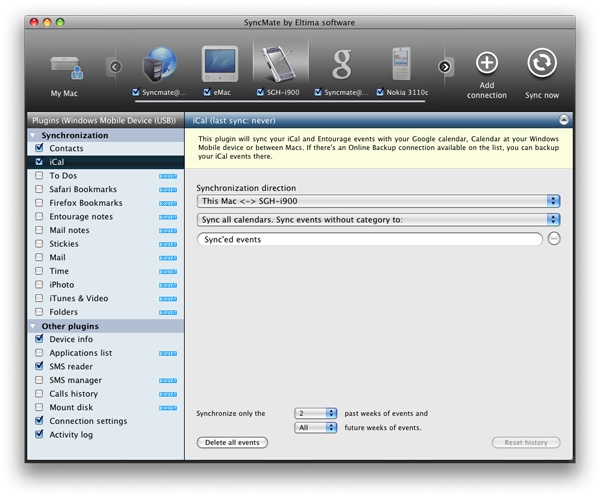Uncheck the SGH-i900 connection checkbox
The image size is (600, 497).
(x=260, y=92)
